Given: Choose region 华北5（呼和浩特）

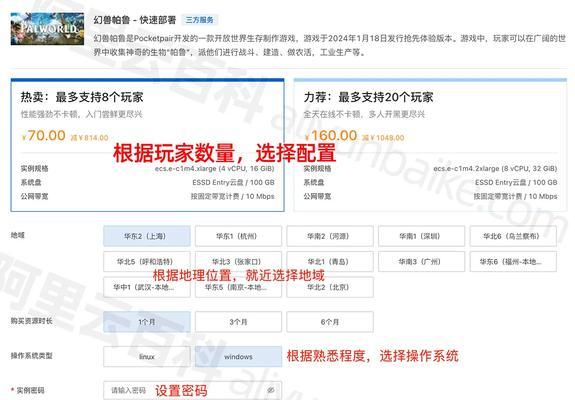Looking at the screenshot, I should [147, 261].
